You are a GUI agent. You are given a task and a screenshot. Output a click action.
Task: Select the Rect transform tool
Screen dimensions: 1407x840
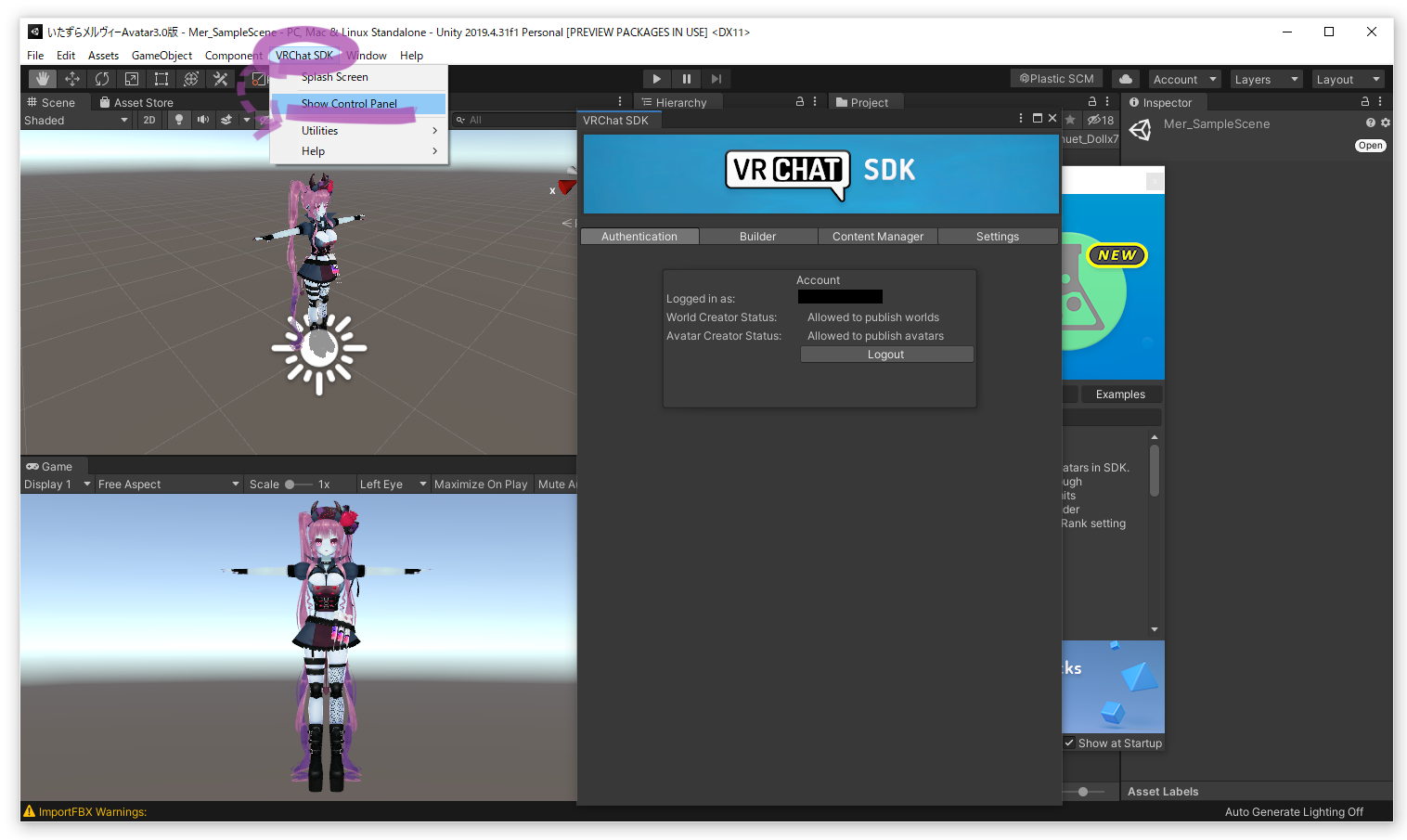(161, 79)
